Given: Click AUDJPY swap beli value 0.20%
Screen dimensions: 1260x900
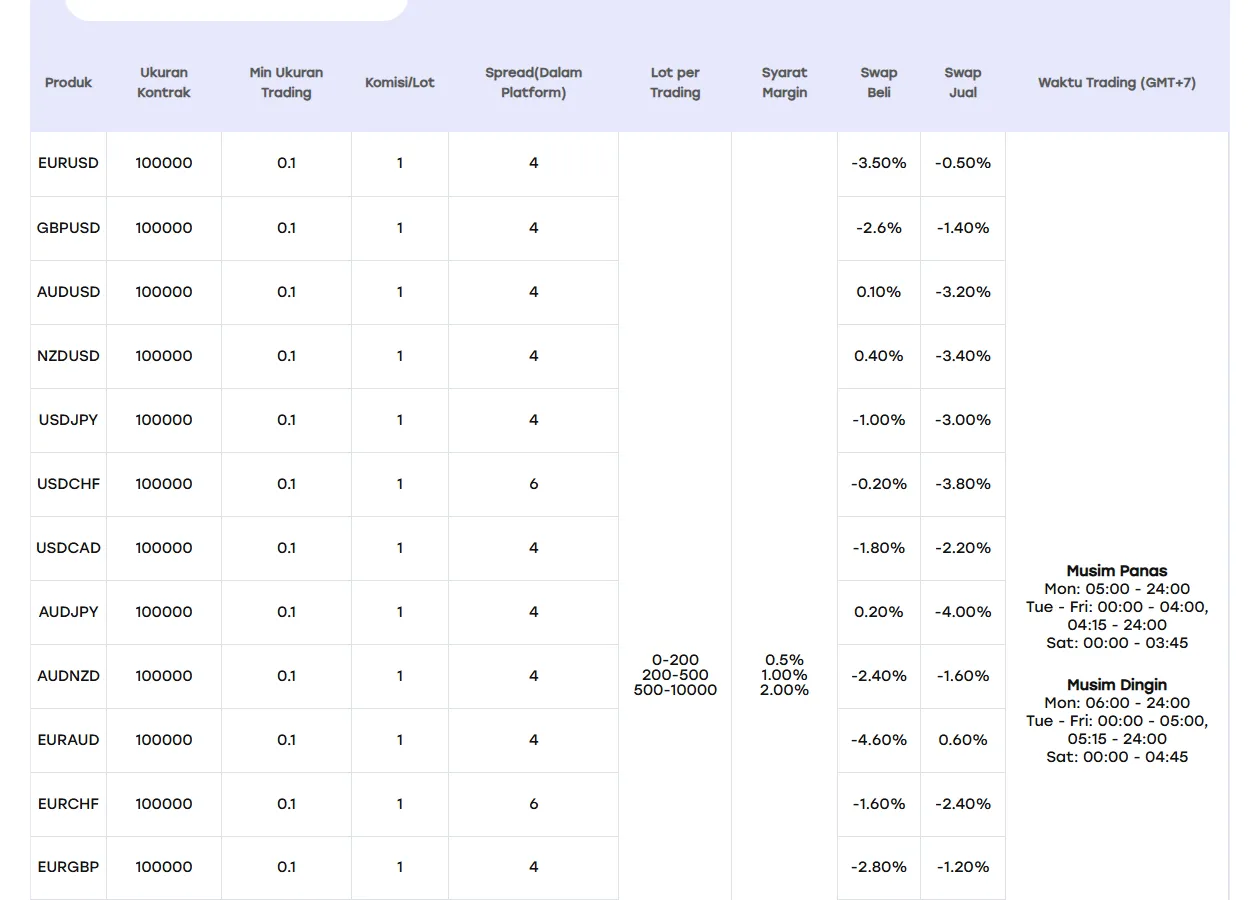Looking at the screenshot, I should (x=879, y=612).
